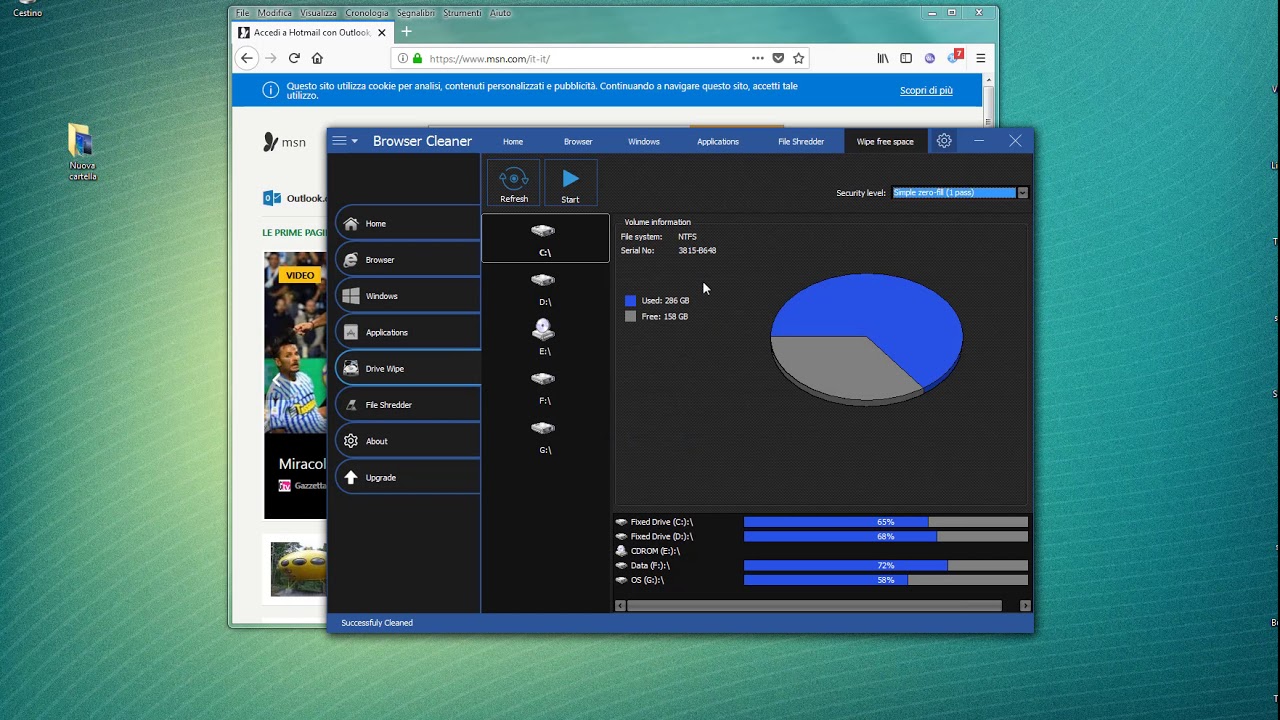1280x720 pixels.
Task: Open Drive Wipe in the sidebar
Action: pos(408,369)
